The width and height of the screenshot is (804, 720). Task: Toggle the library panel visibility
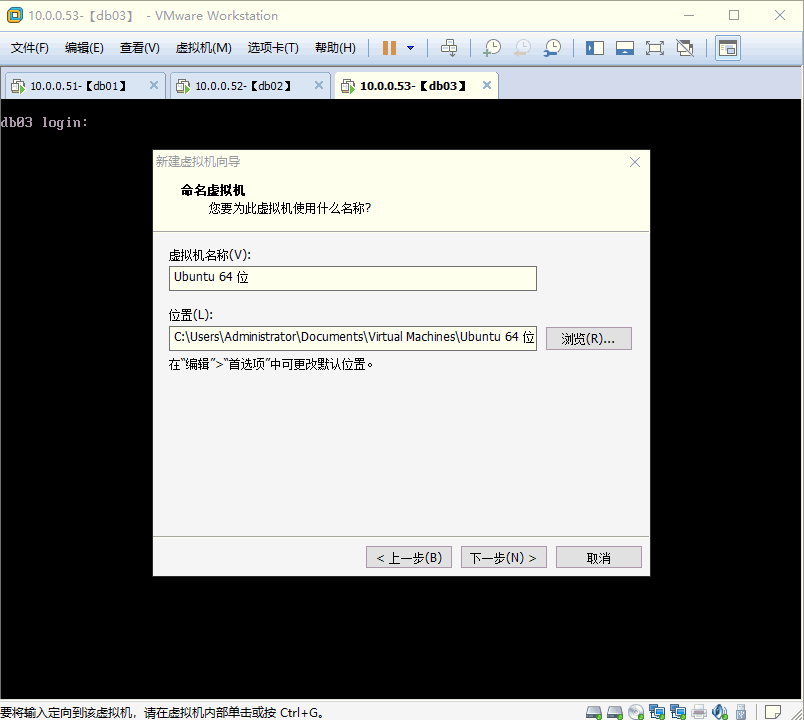595,47
